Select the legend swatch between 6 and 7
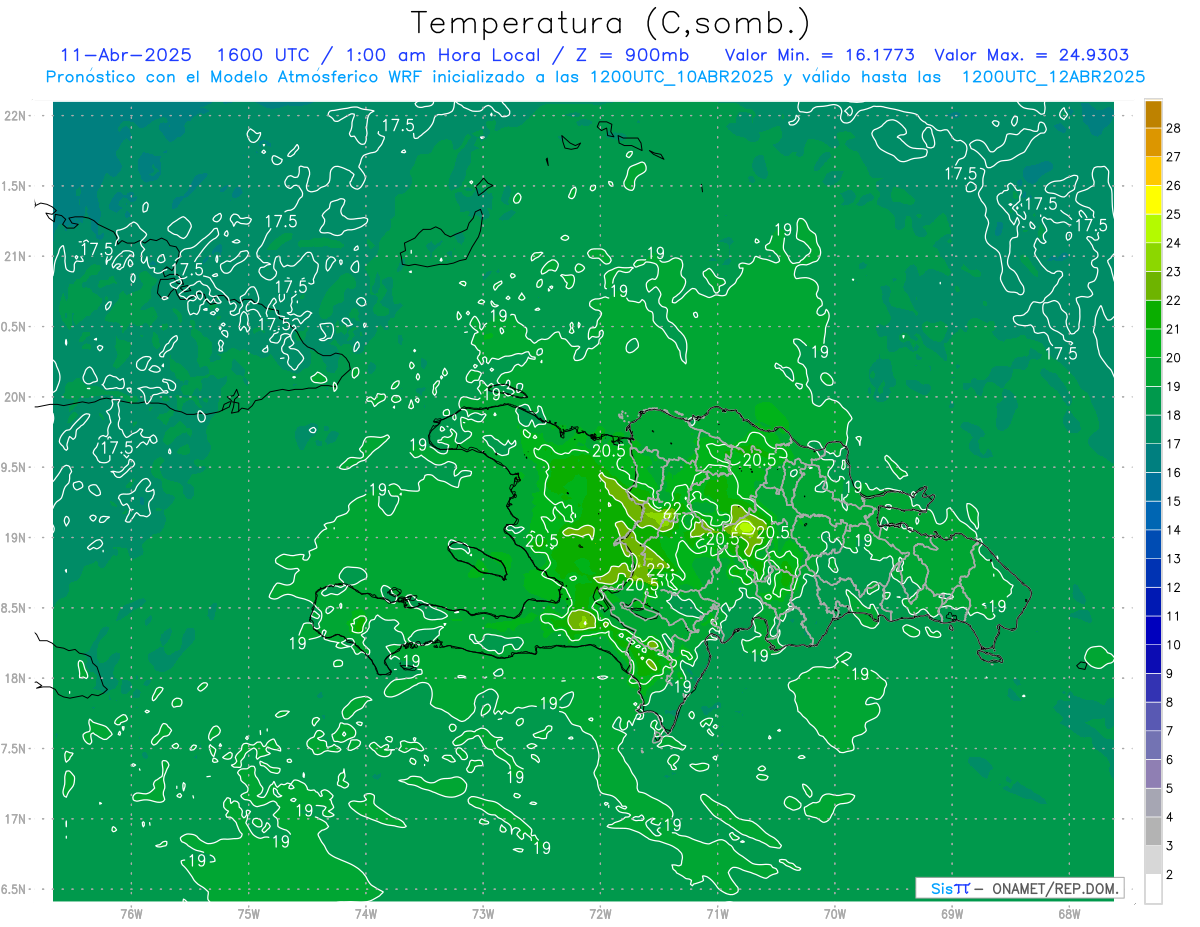The width and height of the screenshot is (1200, 927). (1153, 745)
